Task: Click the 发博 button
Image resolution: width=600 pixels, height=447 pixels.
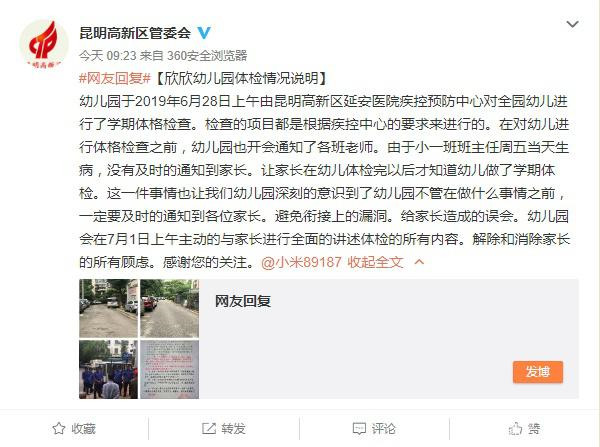Action: tap(538, 372)
